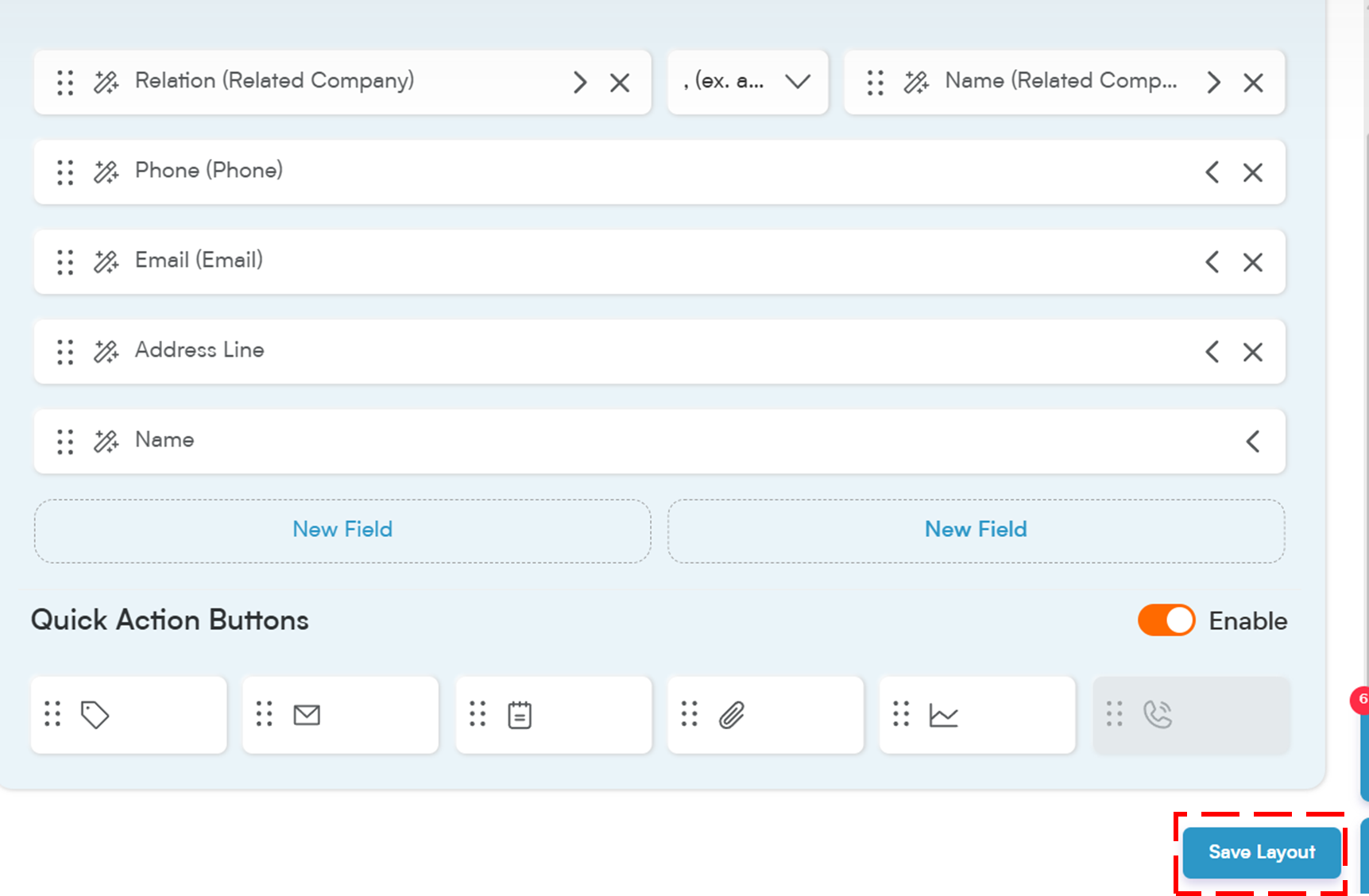This screenshot has width=1369, height=896.
Task: Click the magic wand icon on Address Line
Action: point(106,352)
